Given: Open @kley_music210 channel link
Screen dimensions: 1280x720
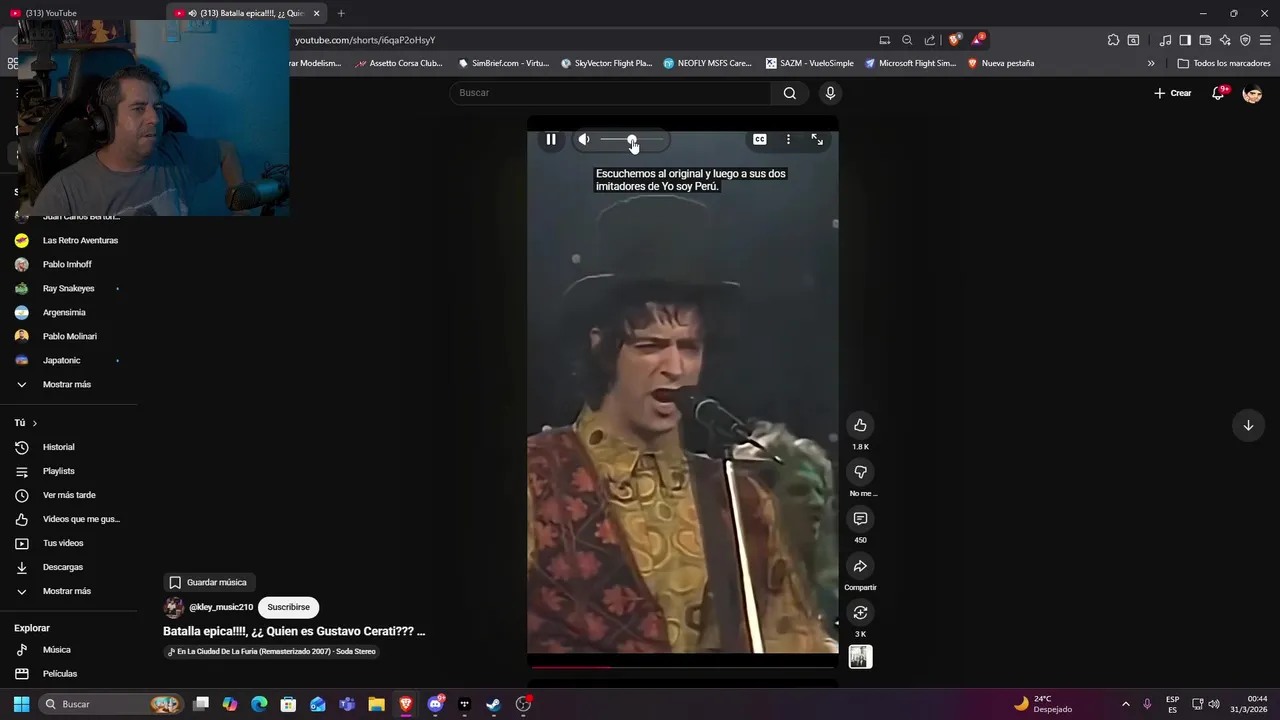Looking at the screenshot, I should point(221,607).
